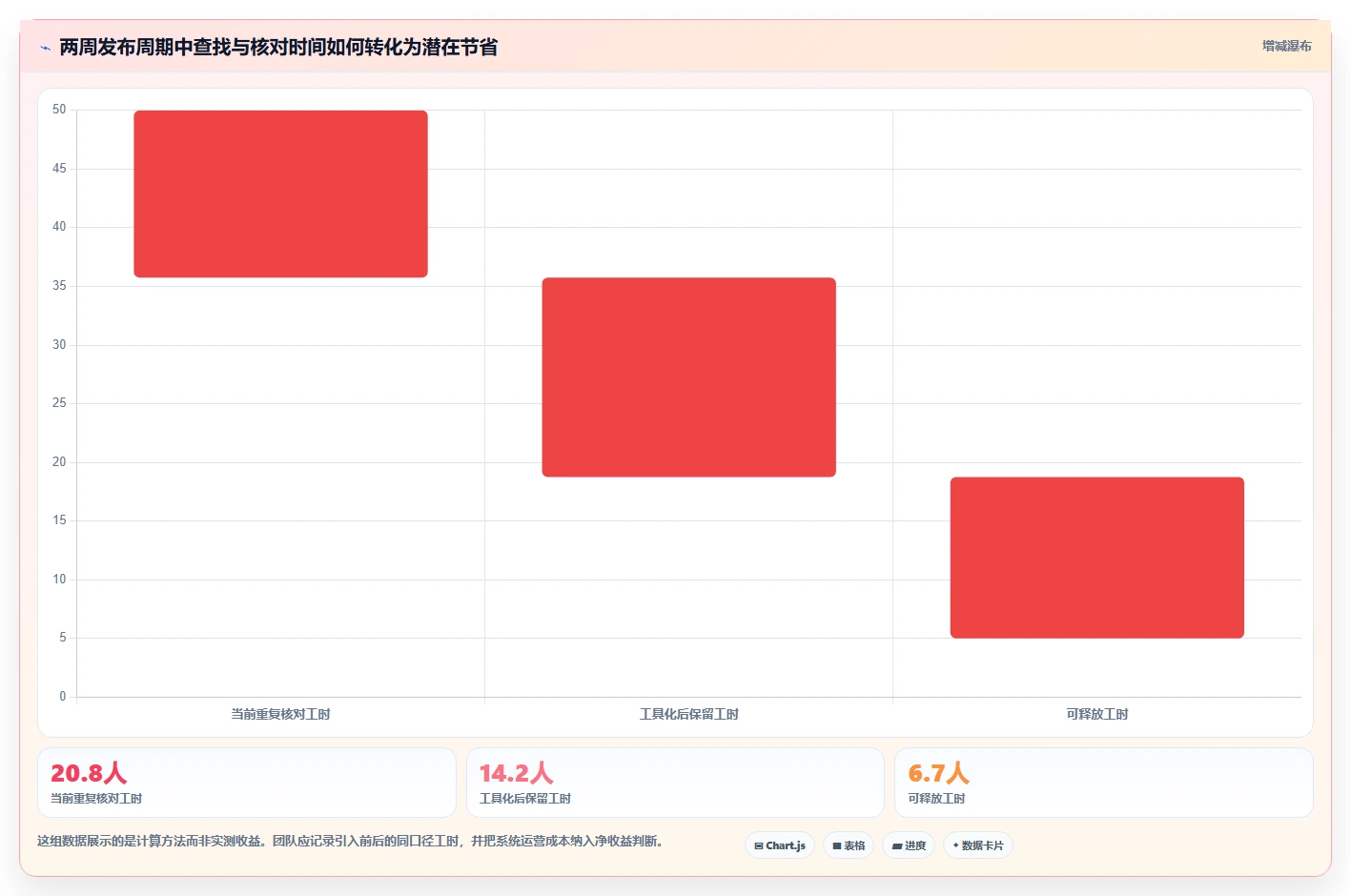Select the Chart.js tag
The image size is (1351, 896).
pyautogui.click(x=780, y=845)
